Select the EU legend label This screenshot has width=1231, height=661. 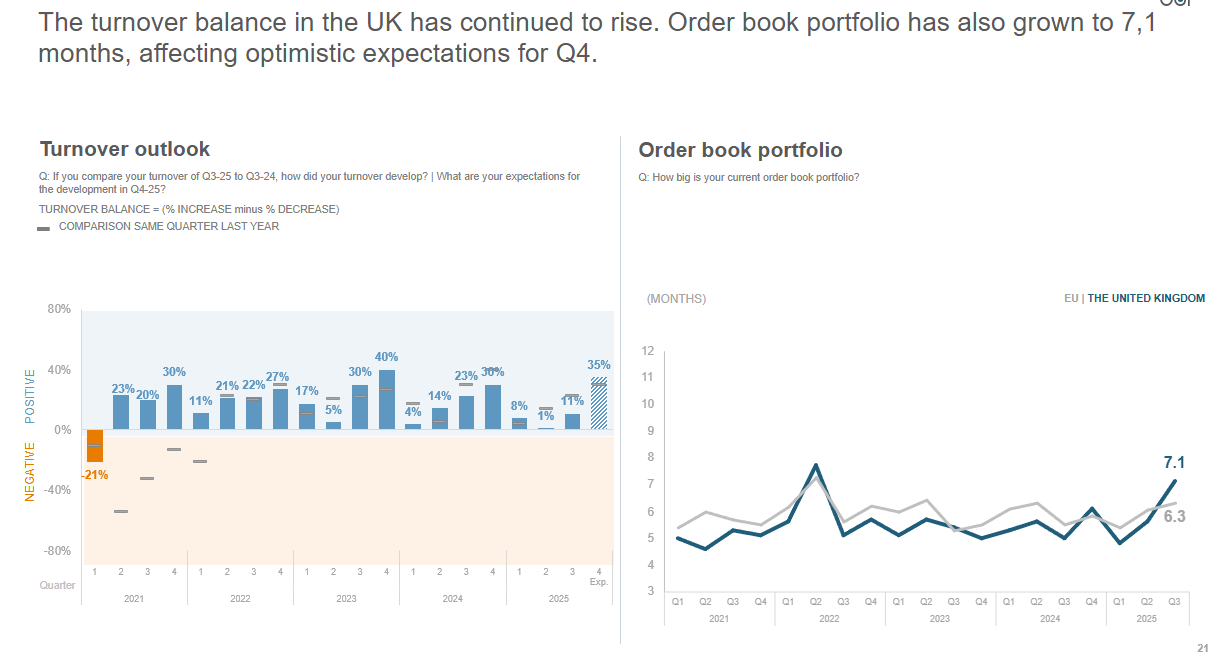coord(1071,298)
